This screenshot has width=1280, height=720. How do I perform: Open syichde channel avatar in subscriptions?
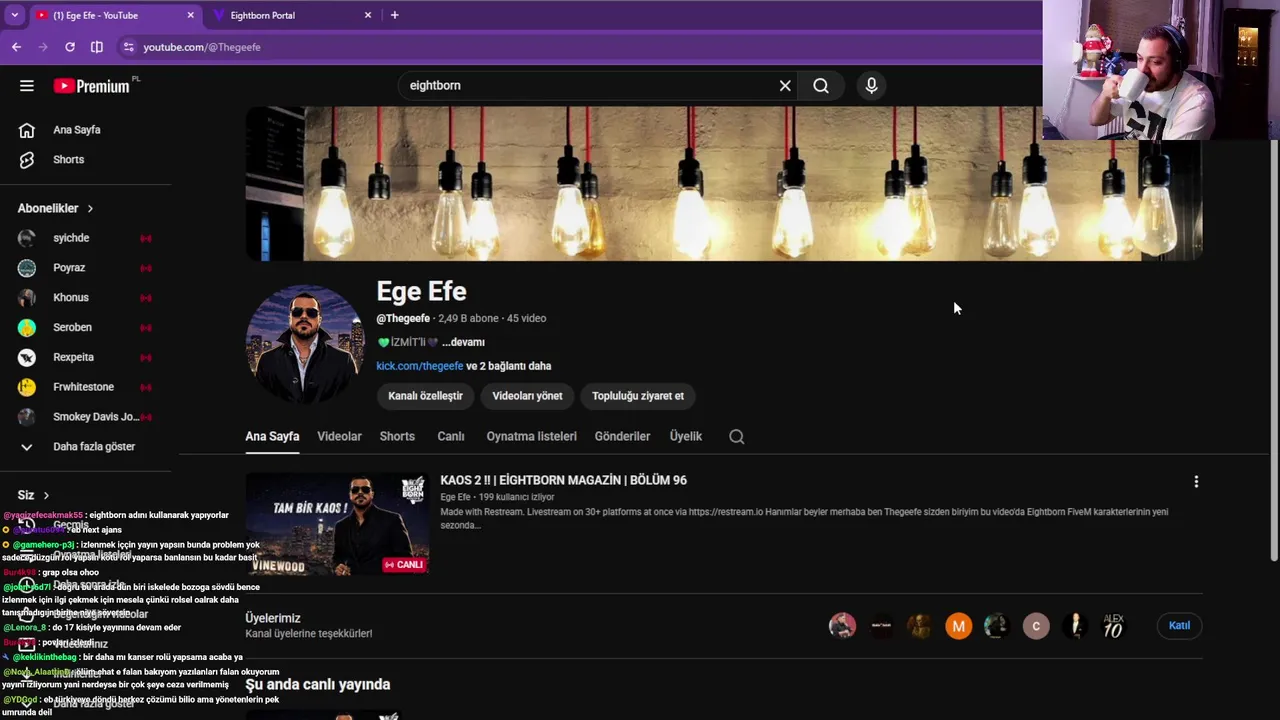(27, 238)
